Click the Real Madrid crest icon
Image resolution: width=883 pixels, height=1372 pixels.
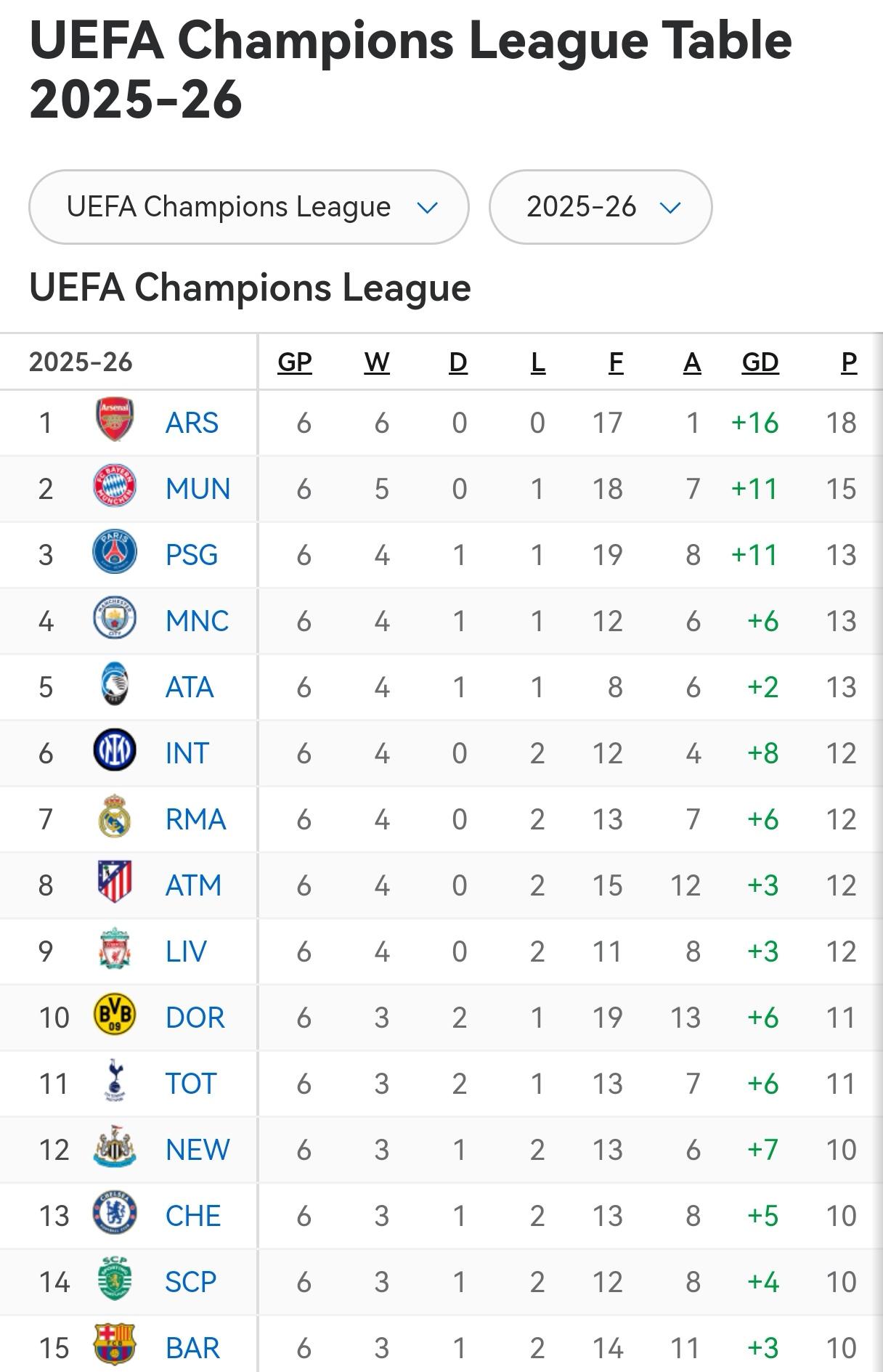(115, 816)
